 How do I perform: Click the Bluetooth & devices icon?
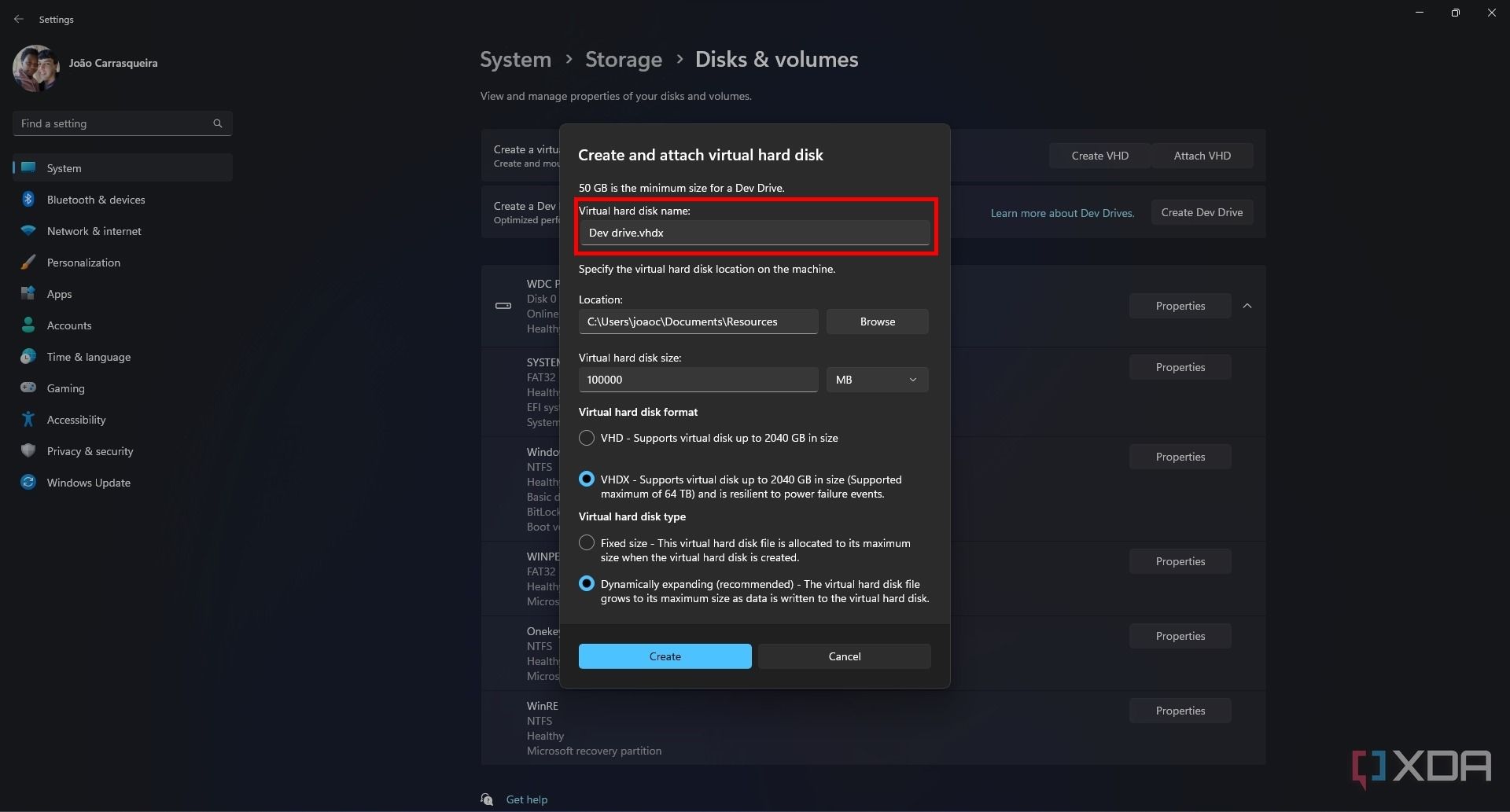pos(28,200)
